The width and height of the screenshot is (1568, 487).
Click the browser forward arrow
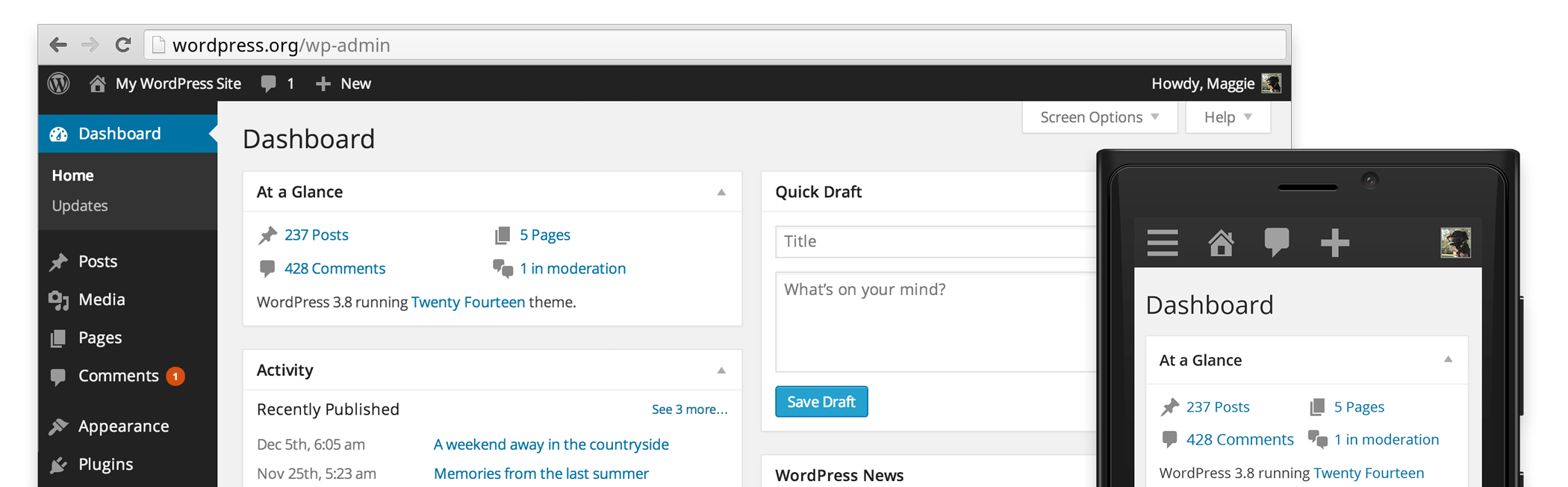tap(90, 45)
